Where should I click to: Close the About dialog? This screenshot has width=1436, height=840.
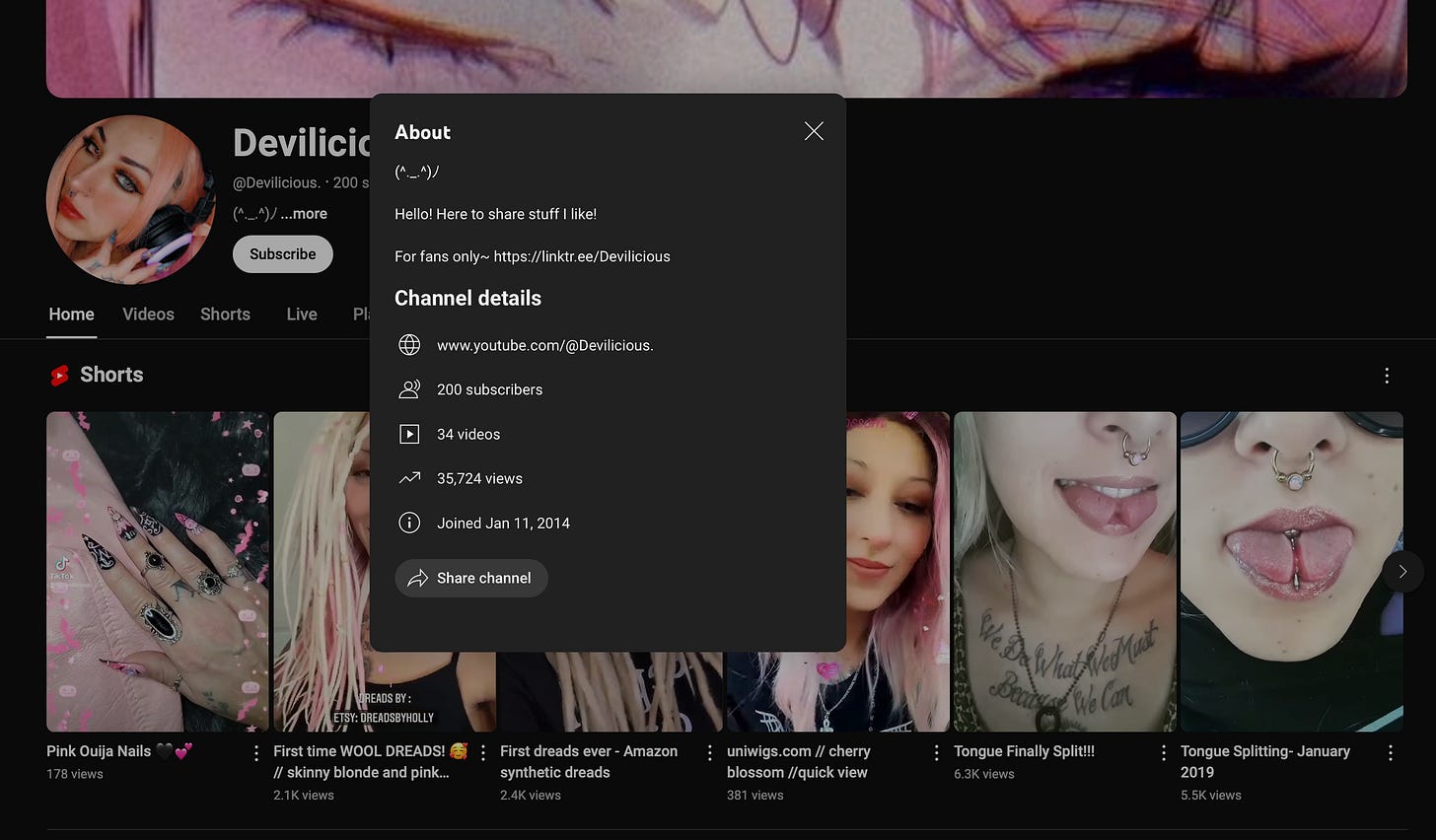coord(814,131)
